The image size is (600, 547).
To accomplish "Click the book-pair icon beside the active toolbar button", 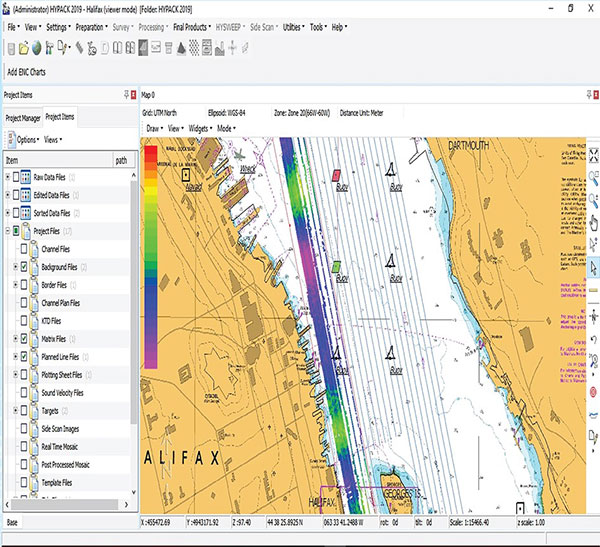I will tap(130, 48).
